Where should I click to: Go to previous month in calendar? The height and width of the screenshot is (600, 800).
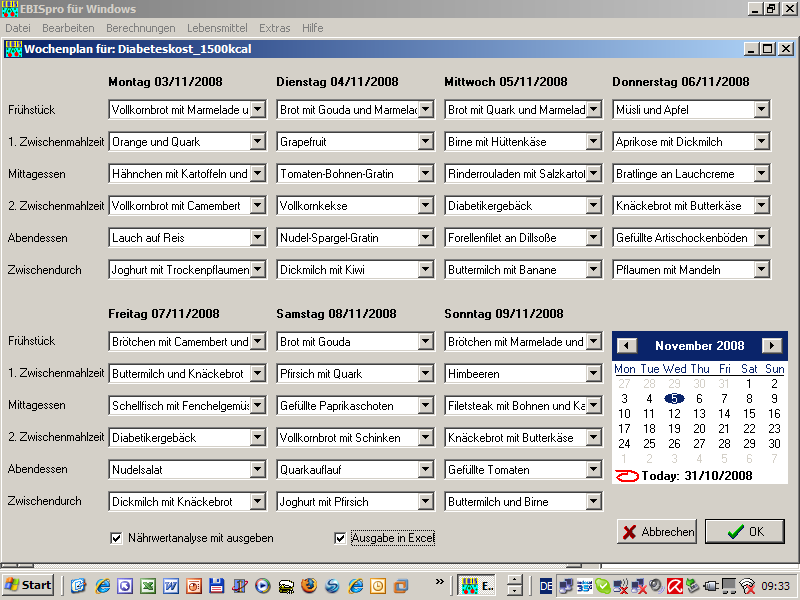coord(627,346)
